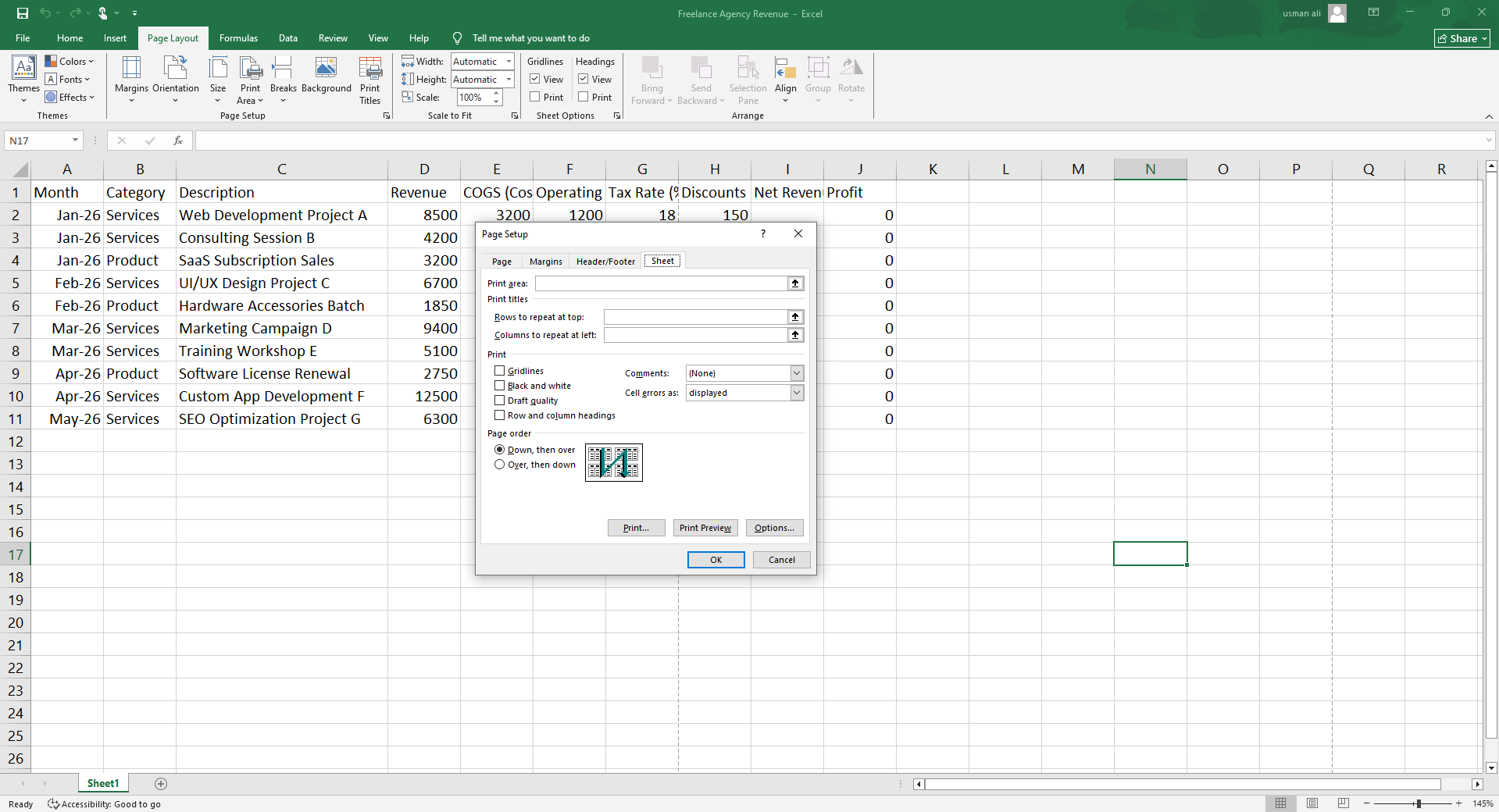This screenshot has height=812, width=1499.
Task: Switch to the Page tab in Page Setup
Action: tap(501, 262)
